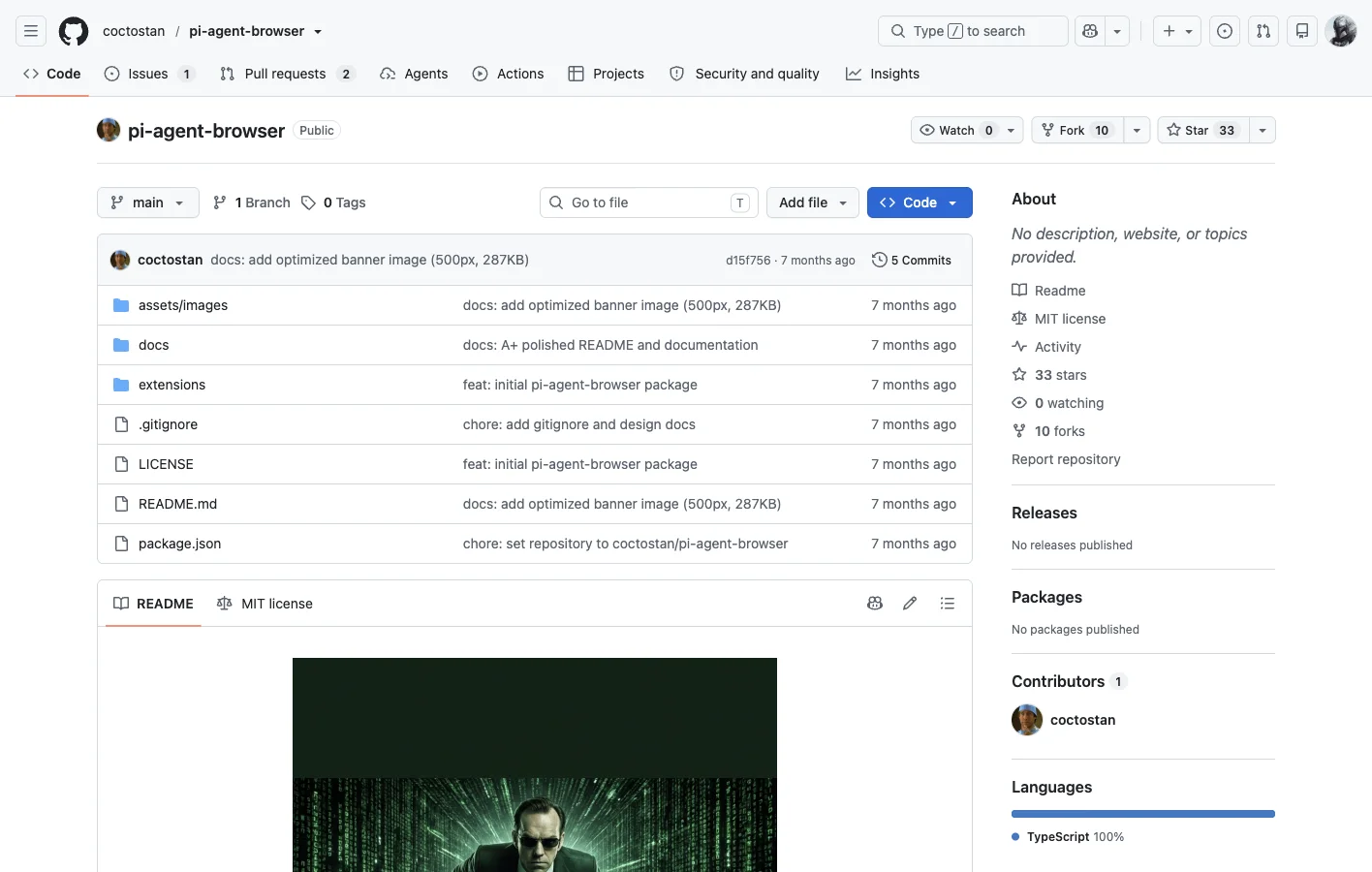This screenshot has width=1372, height=872.
Task: Open the Add file dropdown
Action: 813,202
